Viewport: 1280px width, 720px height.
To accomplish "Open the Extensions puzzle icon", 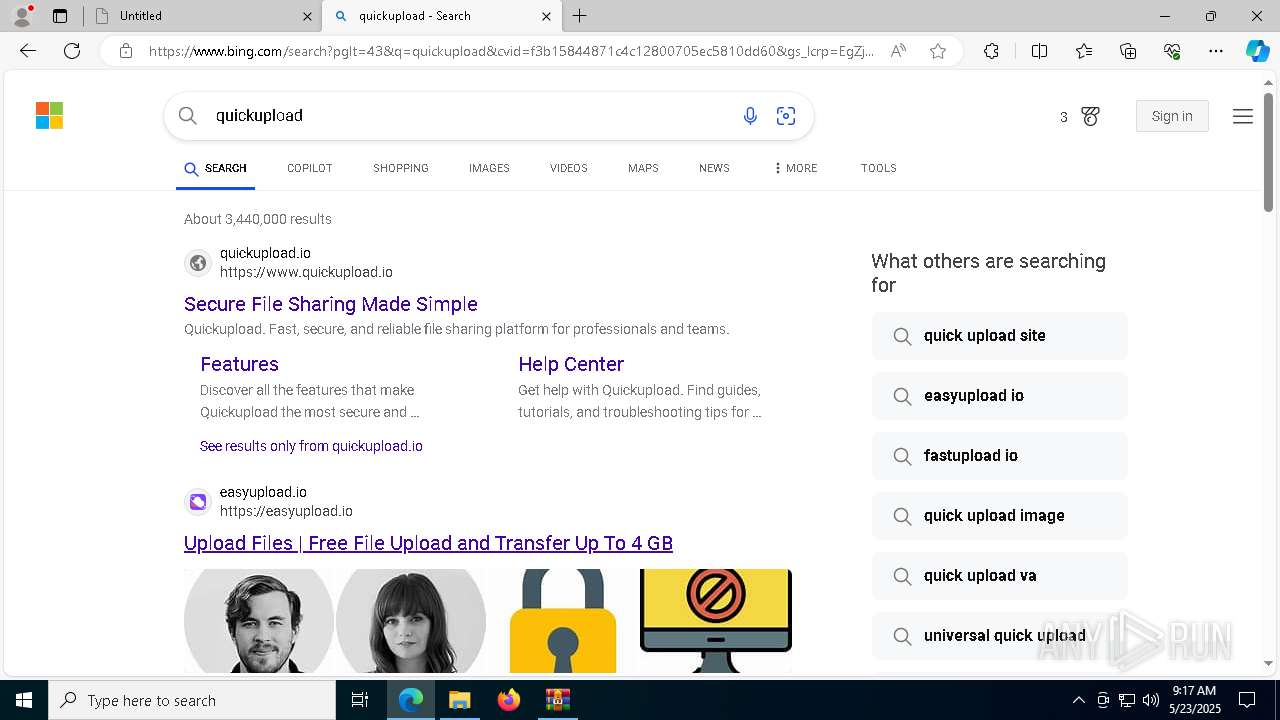I will (x=991, y=51).
